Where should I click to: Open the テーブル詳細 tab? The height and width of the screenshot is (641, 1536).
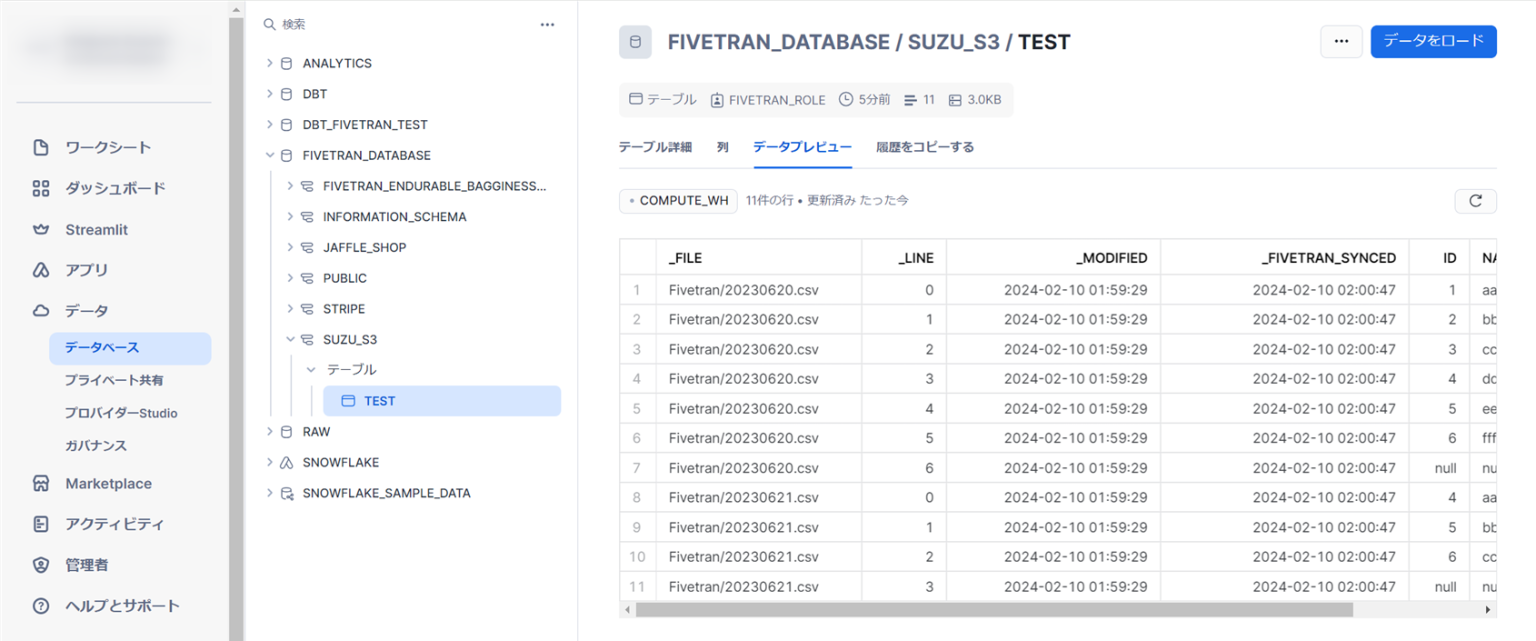click(654, 146)
